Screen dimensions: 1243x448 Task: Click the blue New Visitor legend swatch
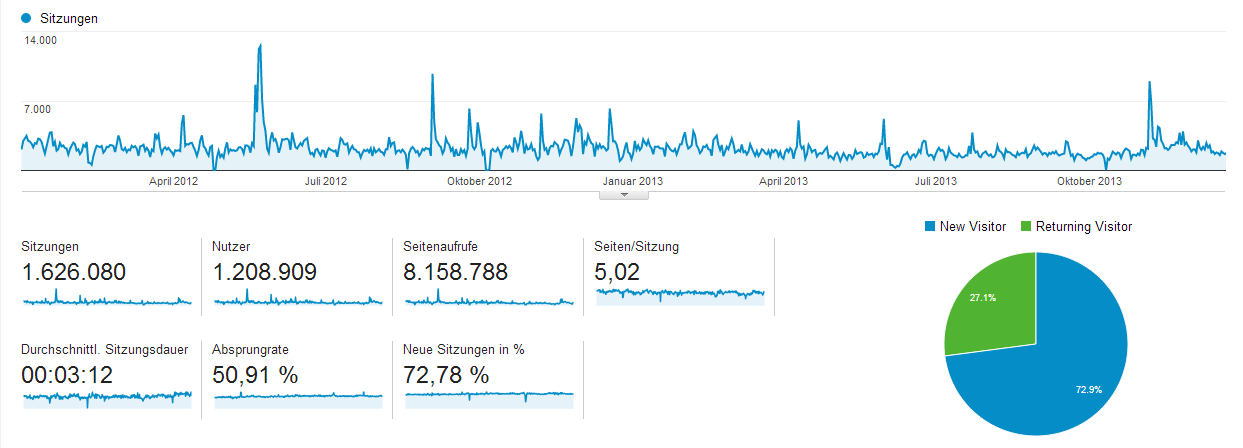click(x=929, y=227)
